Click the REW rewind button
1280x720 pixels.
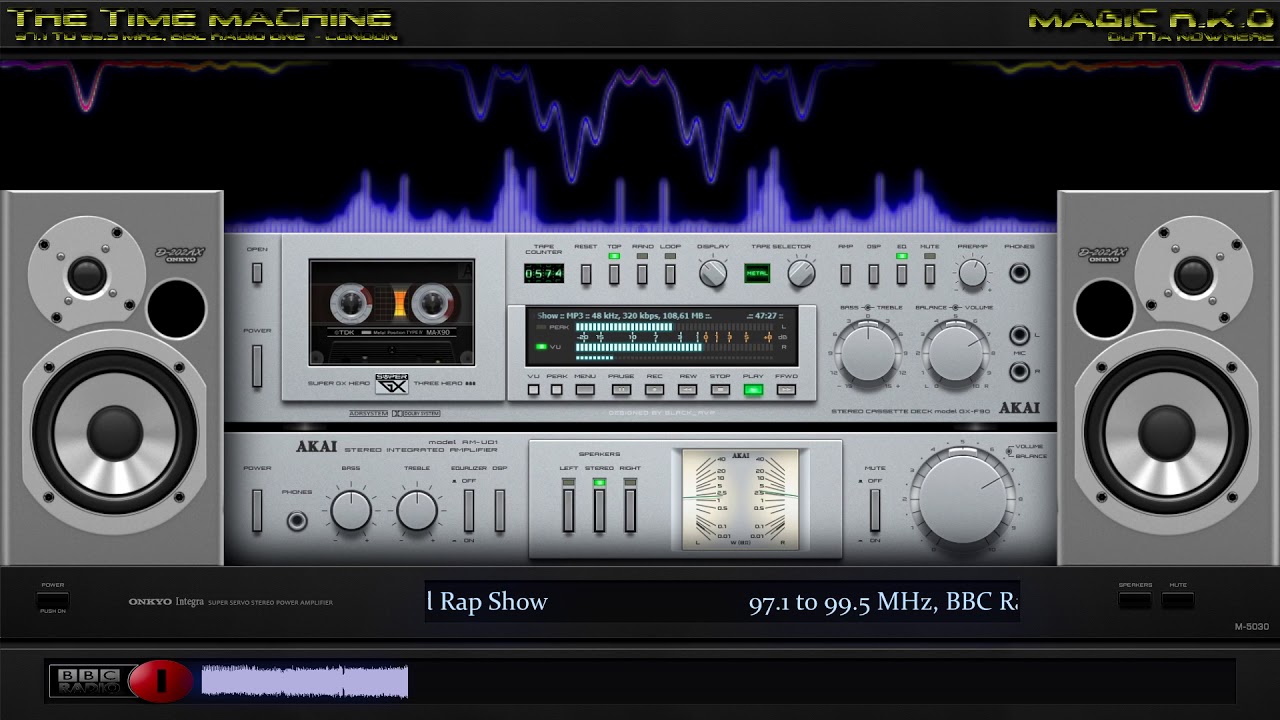click(688, 390)
